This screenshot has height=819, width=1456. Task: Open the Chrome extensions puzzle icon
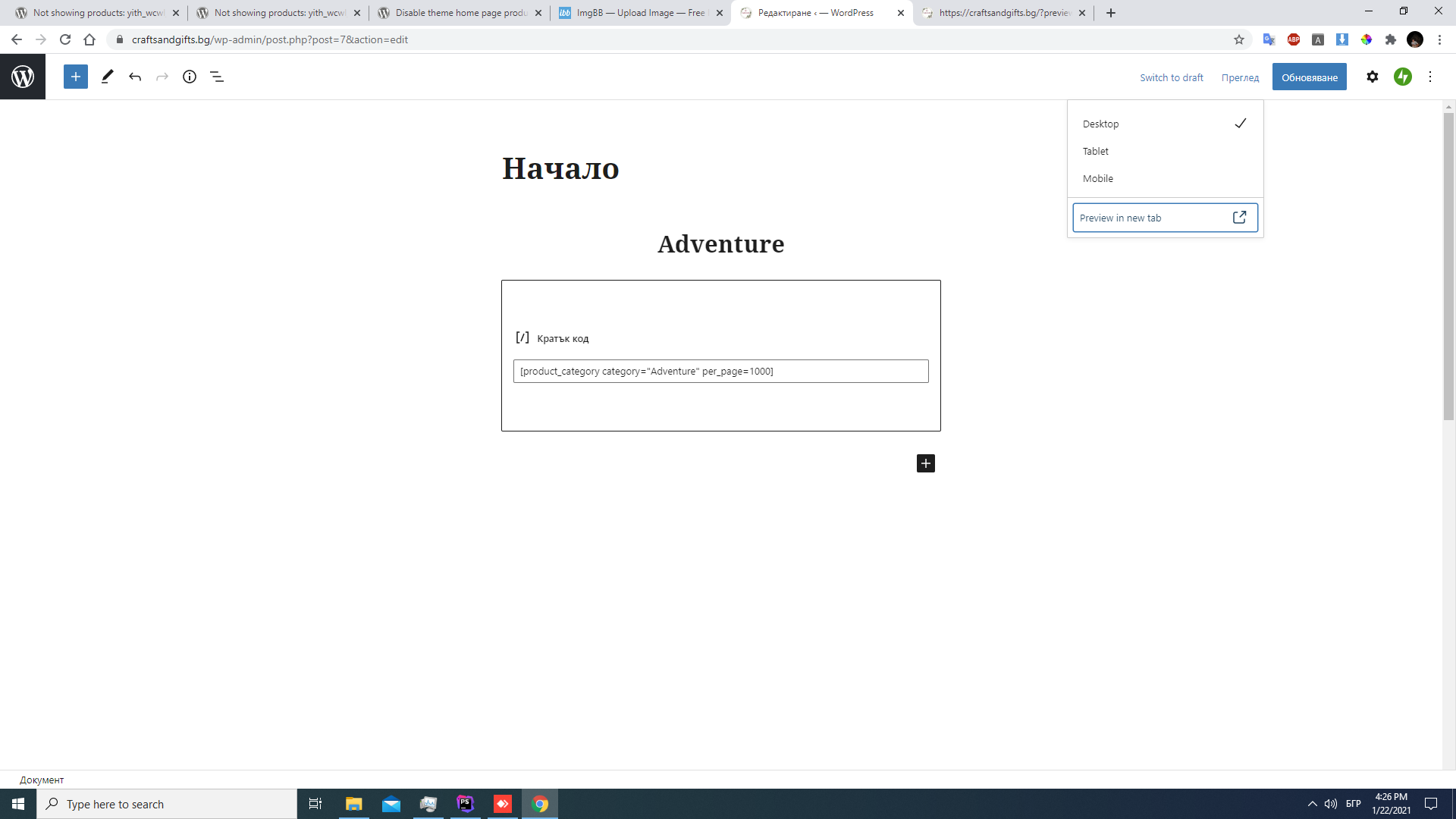[x=1391, y=39]
